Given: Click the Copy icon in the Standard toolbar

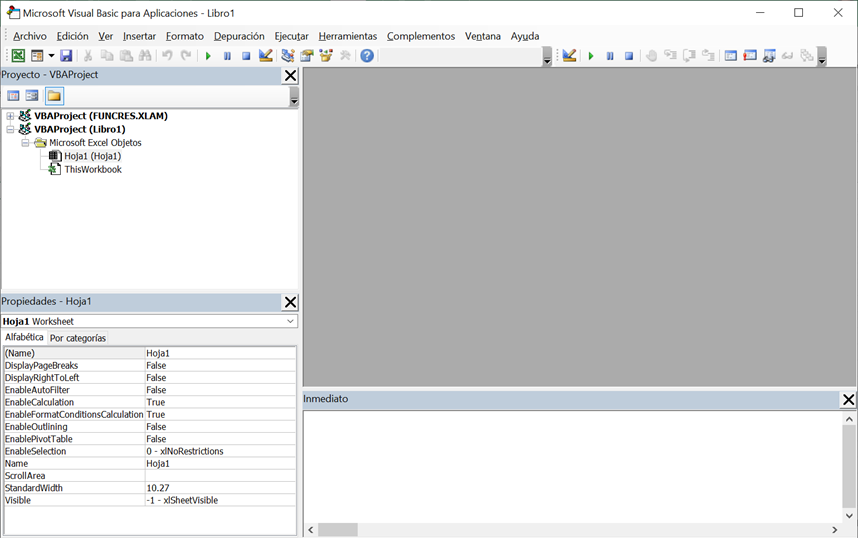Looking at the screenshot, I should (x=107, y=55).
